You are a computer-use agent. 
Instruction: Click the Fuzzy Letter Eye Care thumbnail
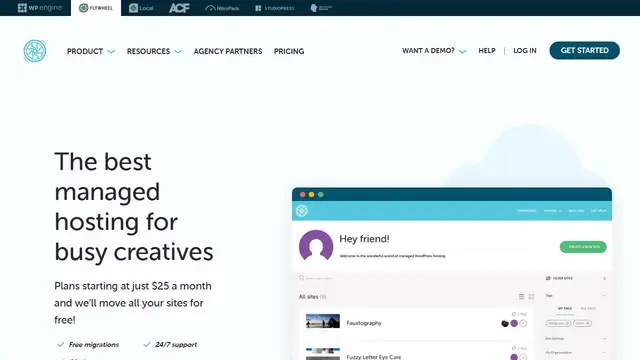click(x=323, y=354)
